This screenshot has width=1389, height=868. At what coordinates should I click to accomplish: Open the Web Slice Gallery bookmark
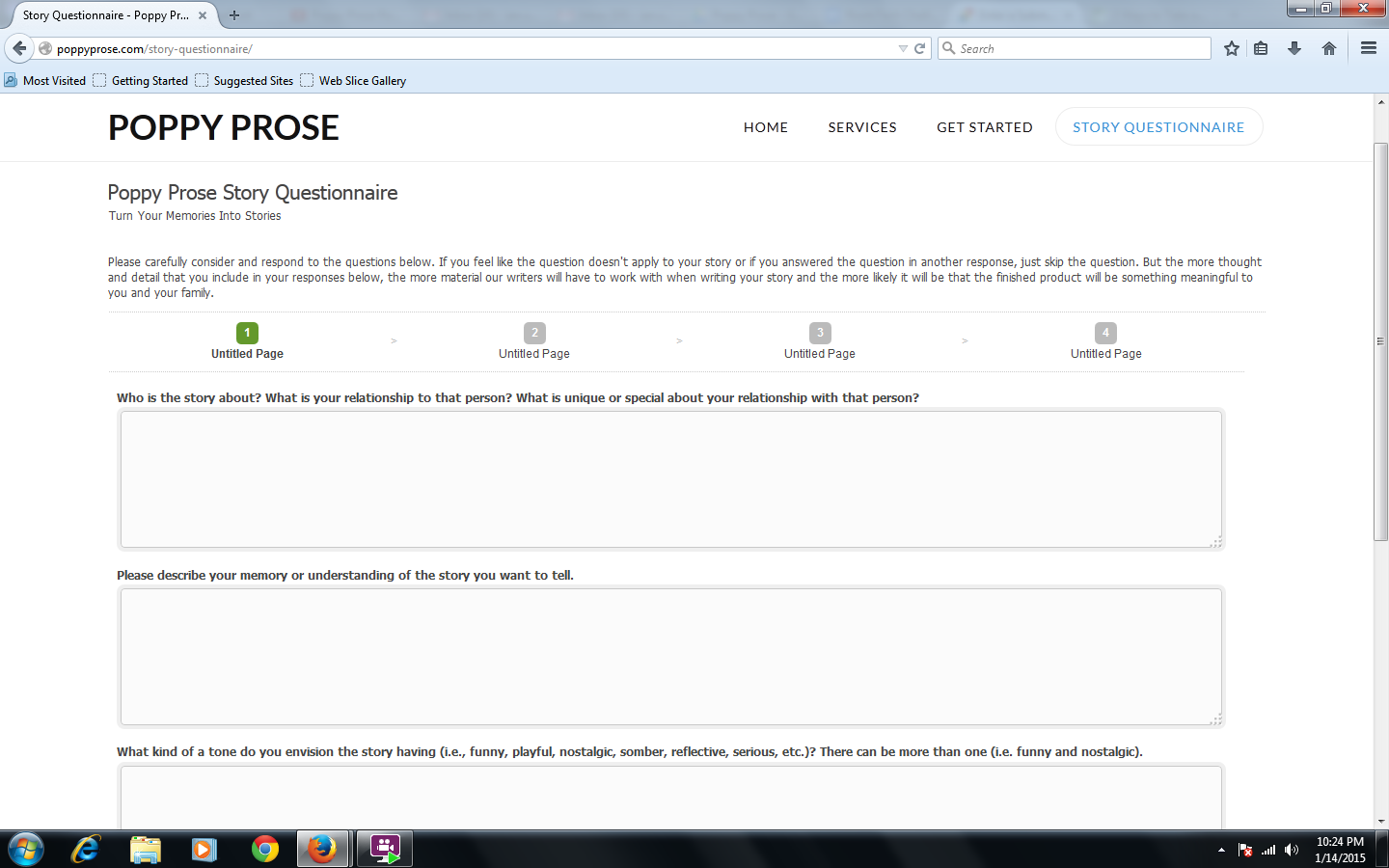pyautogui.click(x=353, y=80)
